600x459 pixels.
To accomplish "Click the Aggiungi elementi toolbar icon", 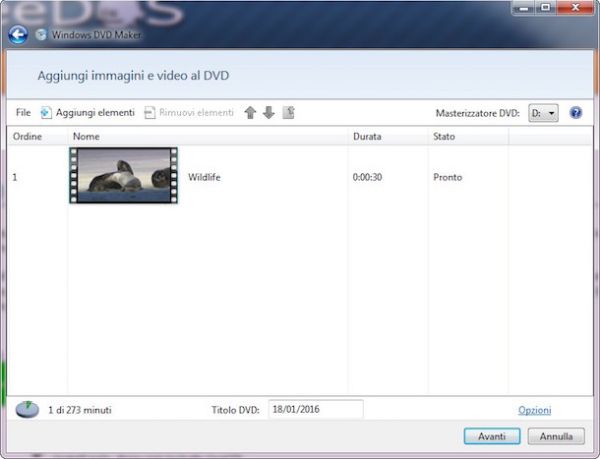I will [46, 113].
